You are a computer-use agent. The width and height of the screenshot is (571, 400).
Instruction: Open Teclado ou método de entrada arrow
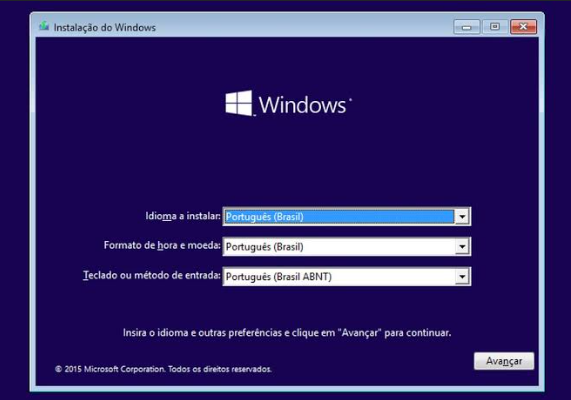(x=462, y=277)
